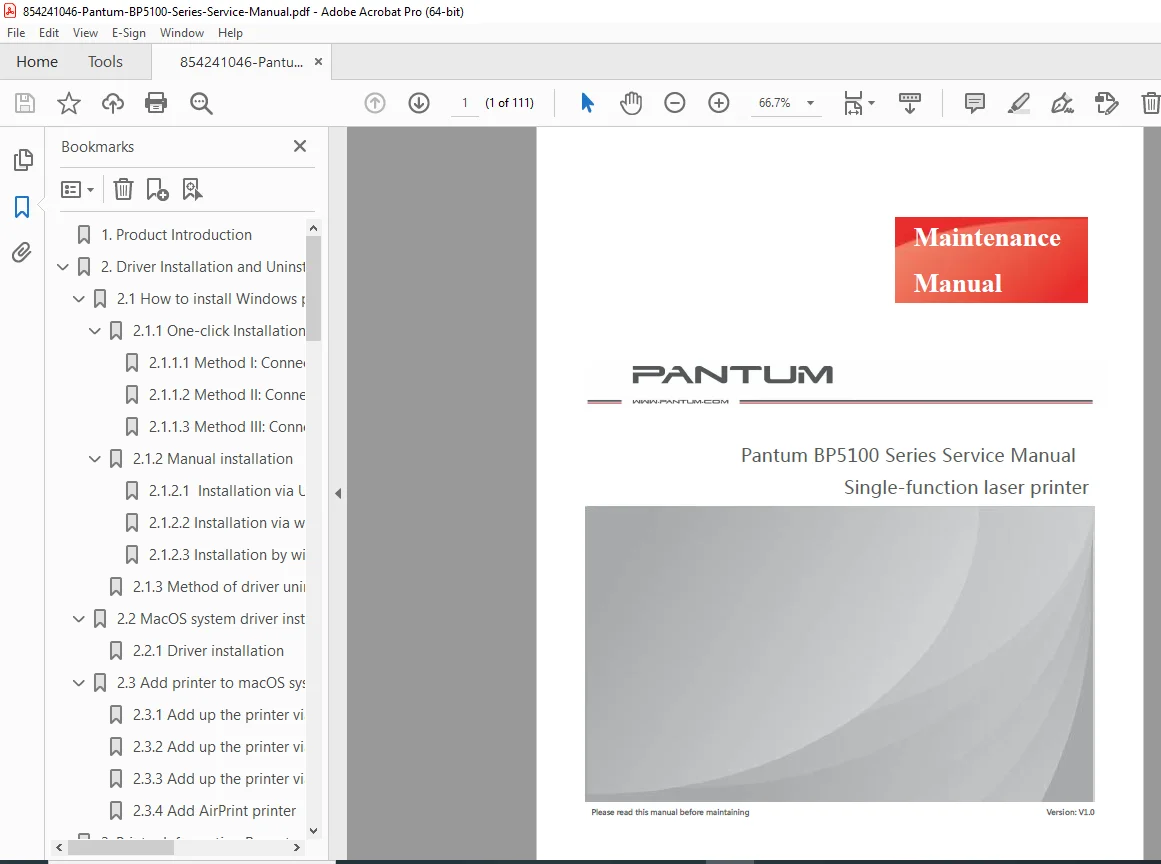This screenshot has width=1161, height=864.
Task: Open Page Thumbnails side panel
Action: (x=23, y=160)
